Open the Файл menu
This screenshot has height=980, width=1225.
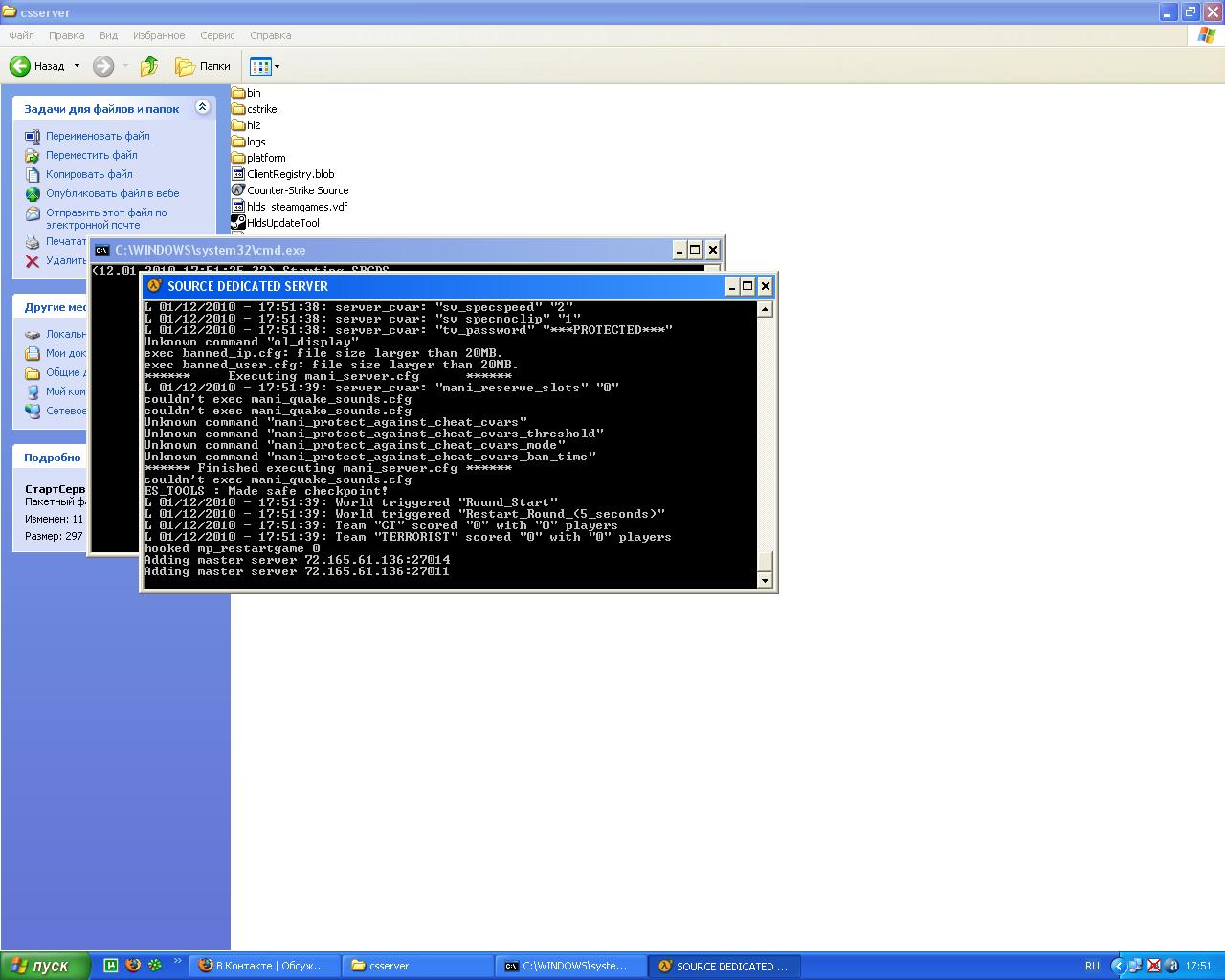click(x=21, y=35)
